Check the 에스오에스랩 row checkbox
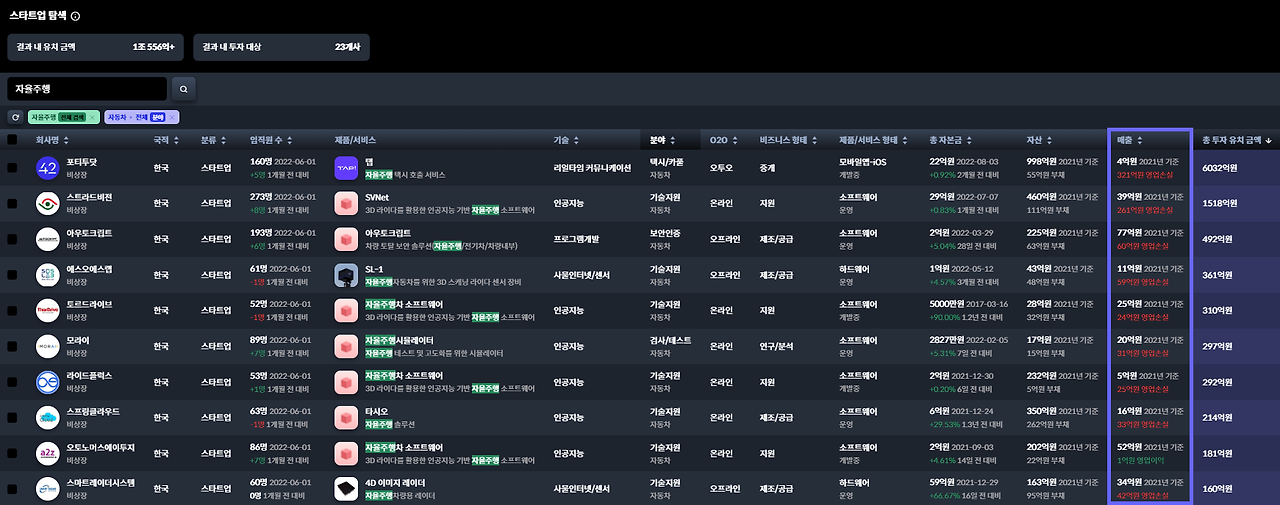 12,275
